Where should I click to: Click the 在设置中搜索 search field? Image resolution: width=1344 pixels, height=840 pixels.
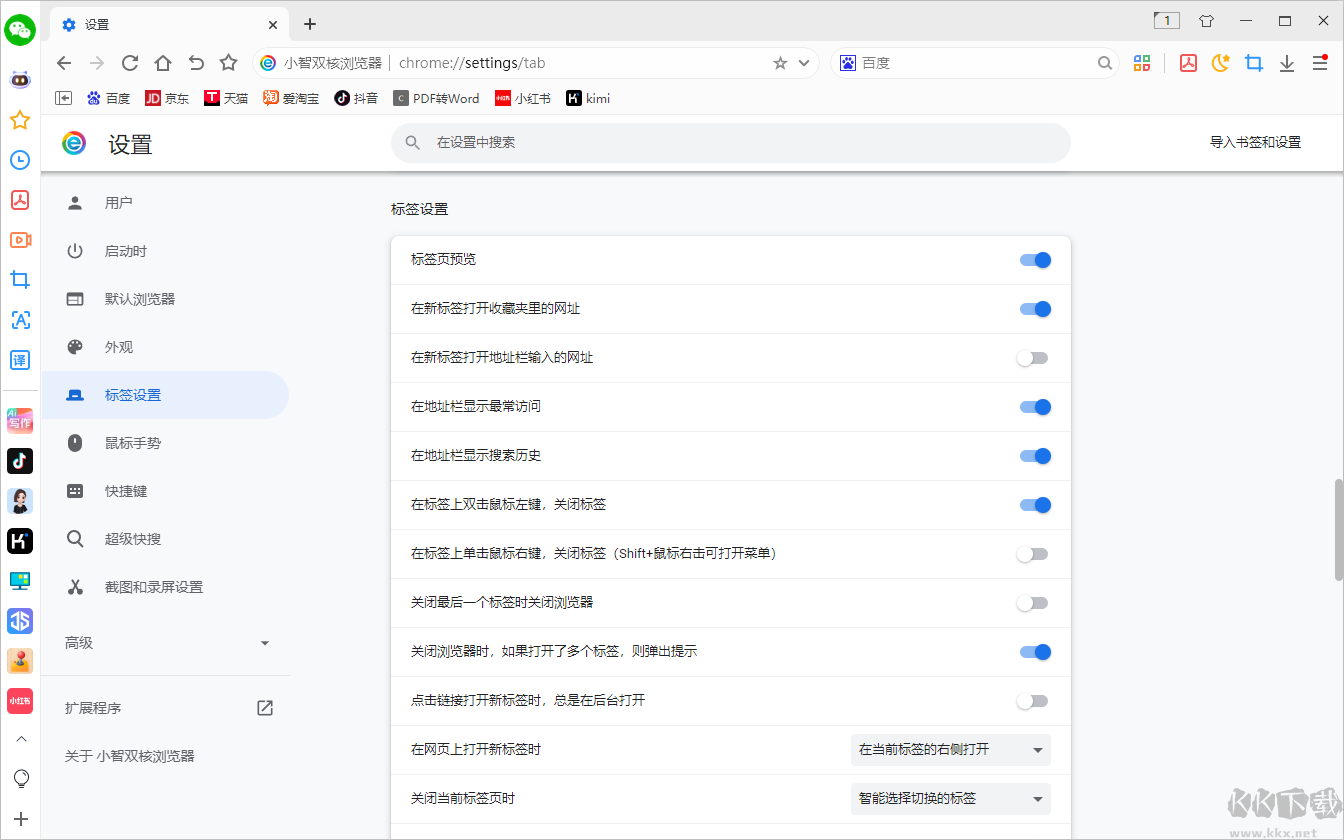click(x=731, y=143)
